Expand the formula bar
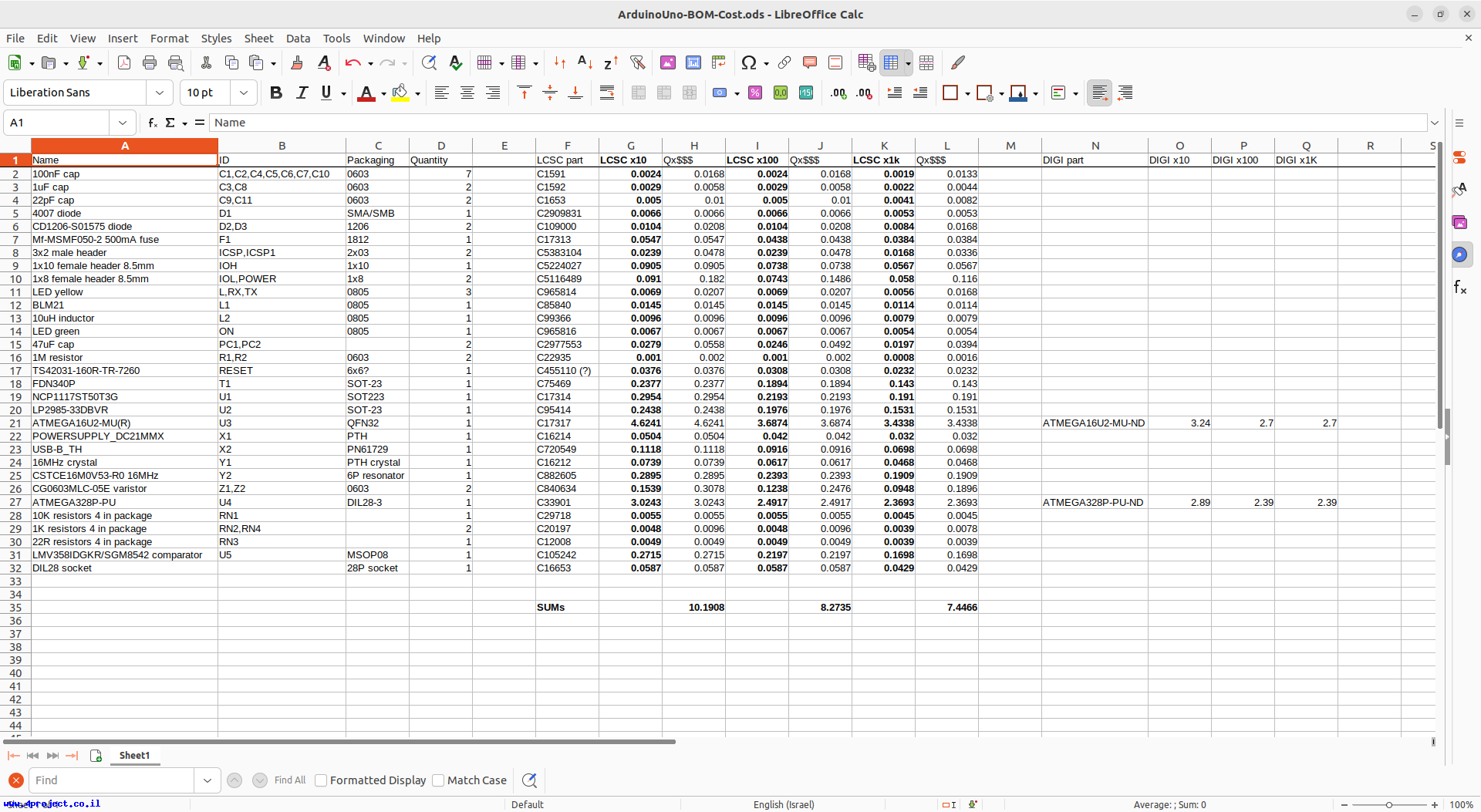The image size is (1481, 812). point(1435,123)
